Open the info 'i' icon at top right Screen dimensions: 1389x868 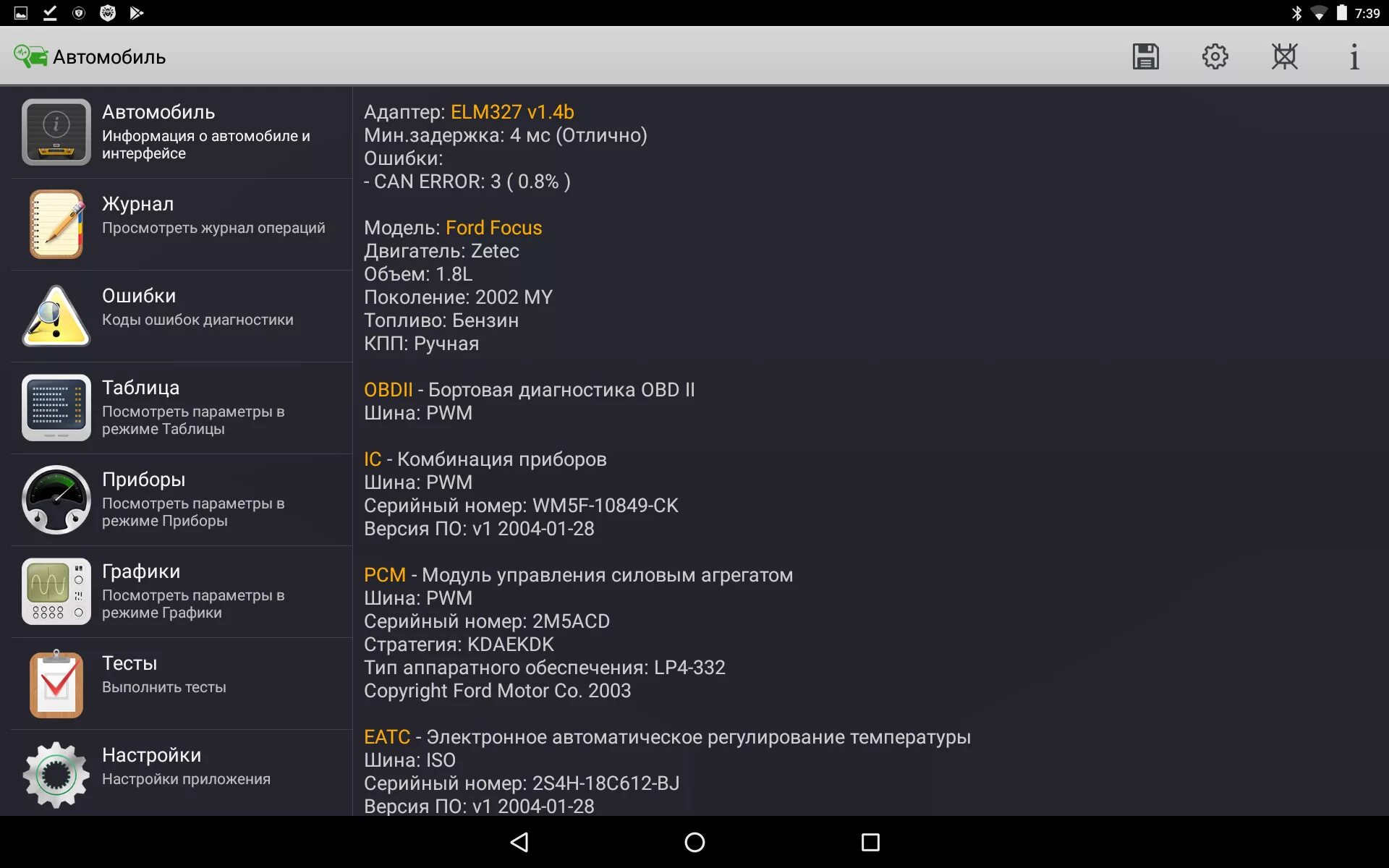1354,56
